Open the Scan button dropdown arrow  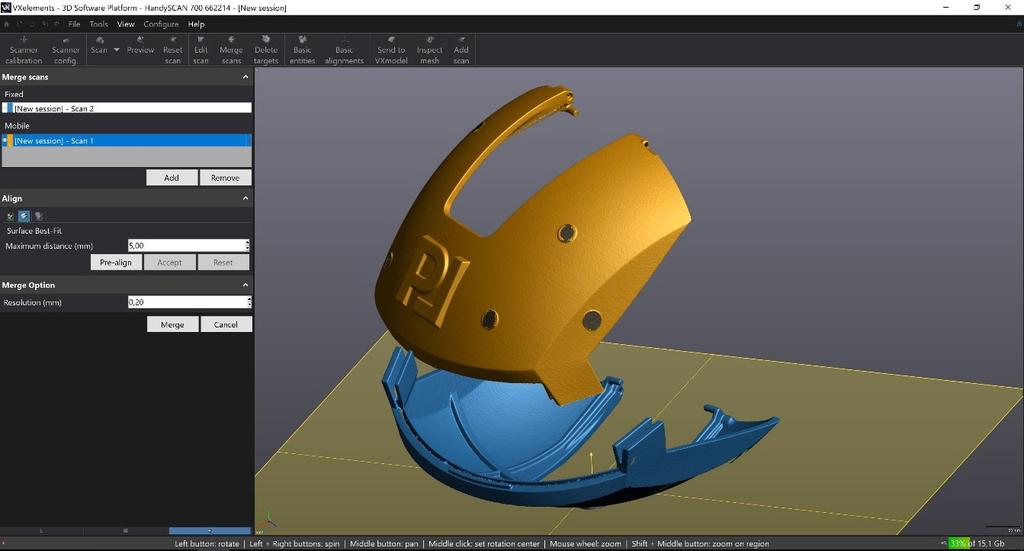[117, 50]
